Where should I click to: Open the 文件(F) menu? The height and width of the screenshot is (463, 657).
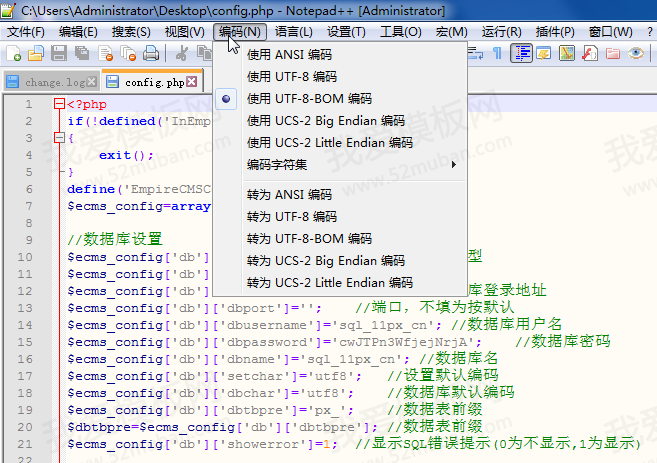pyautogui.click(x=26, y=32)
